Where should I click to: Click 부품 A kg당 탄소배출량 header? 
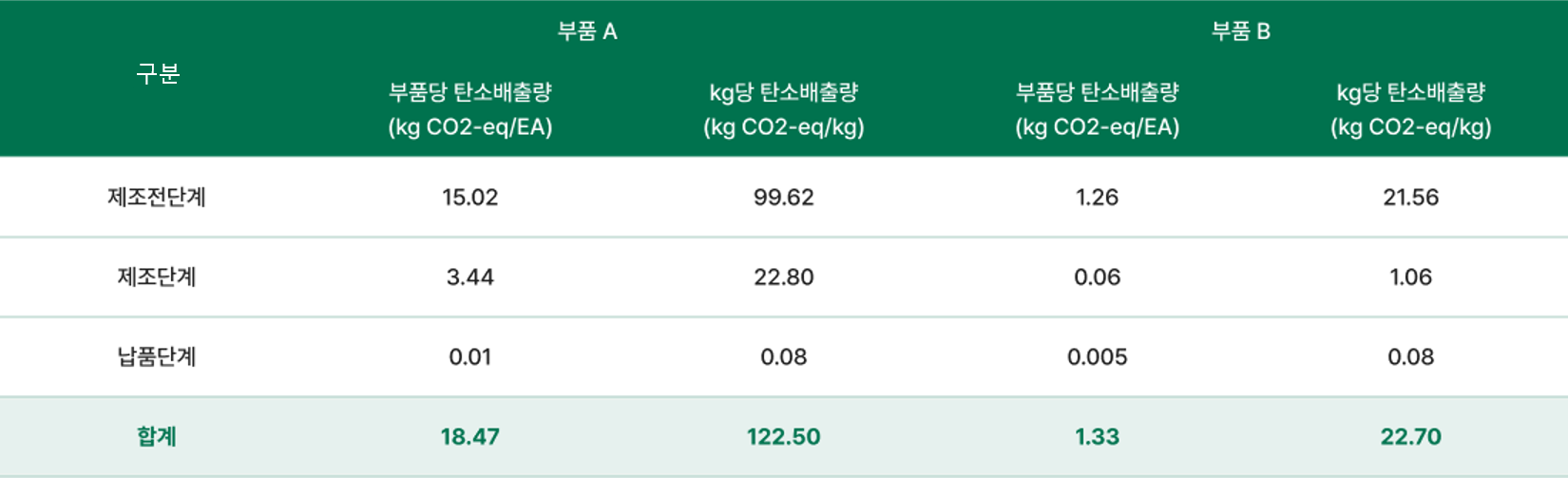coord(784,109)
